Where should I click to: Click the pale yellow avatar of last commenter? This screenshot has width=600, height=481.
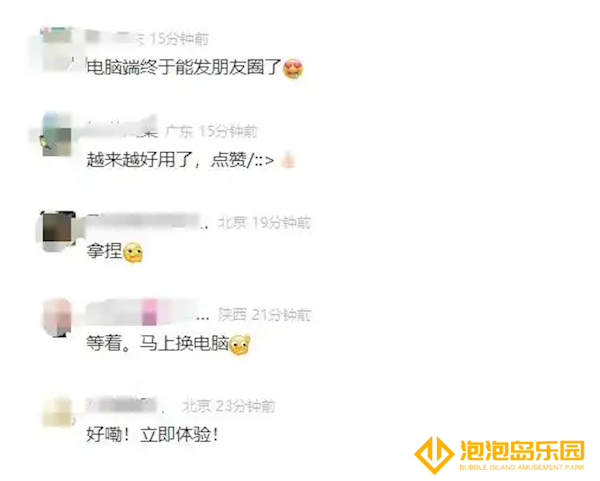point(57,413)
